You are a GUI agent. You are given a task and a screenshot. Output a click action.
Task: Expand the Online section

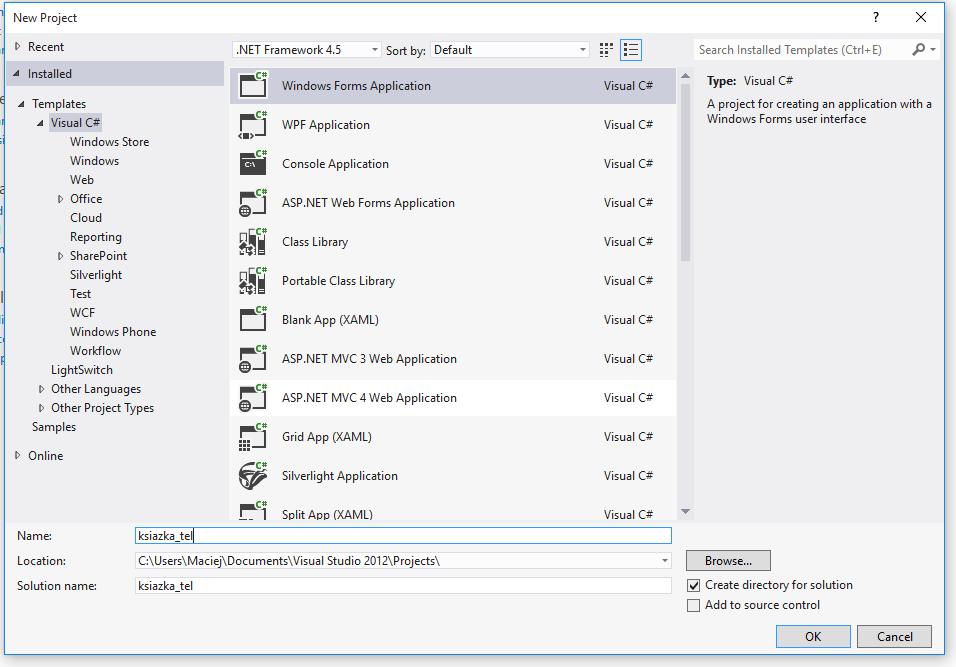point(17,455)
